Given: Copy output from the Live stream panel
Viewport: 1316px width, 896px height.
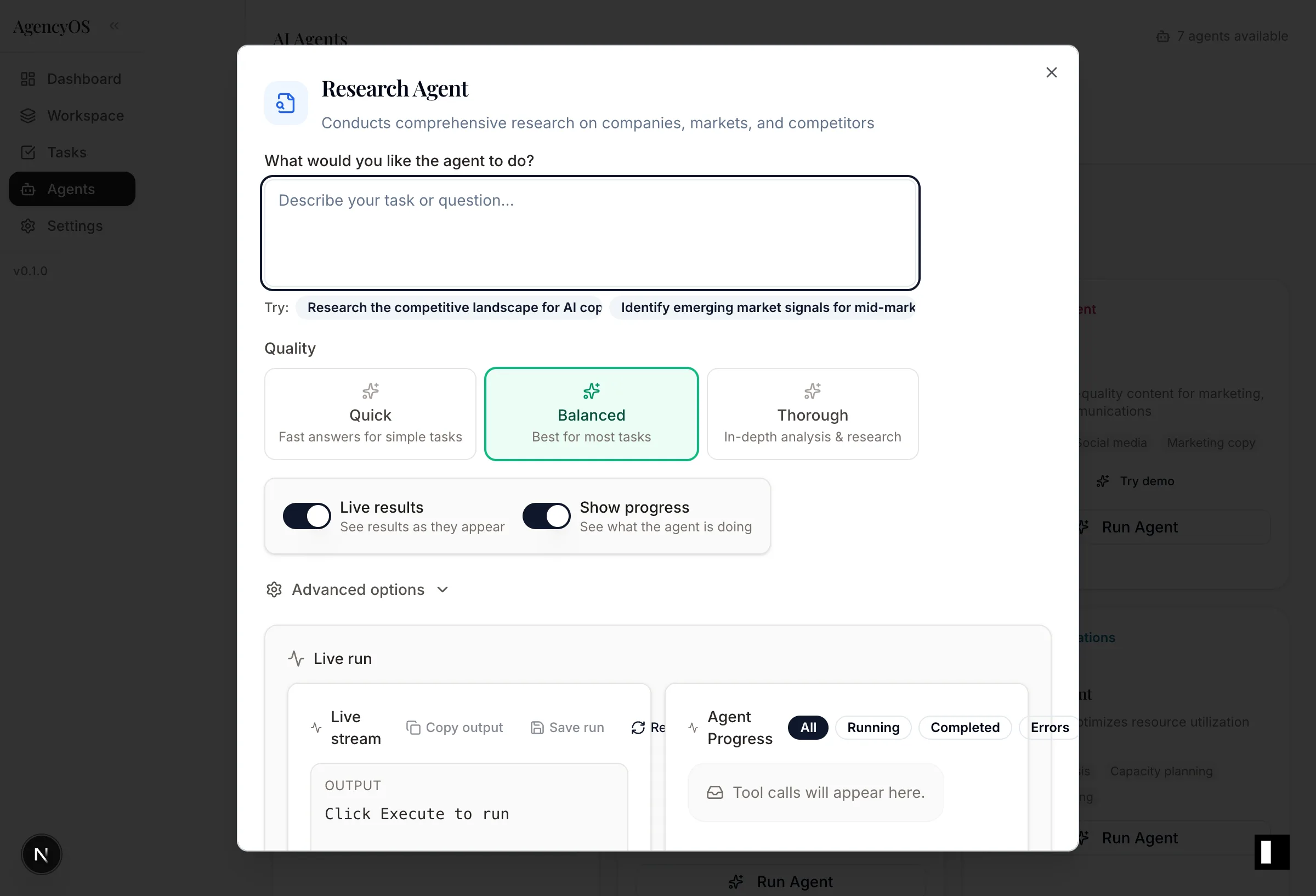Looking at the screenshot, I should [455, 727].
